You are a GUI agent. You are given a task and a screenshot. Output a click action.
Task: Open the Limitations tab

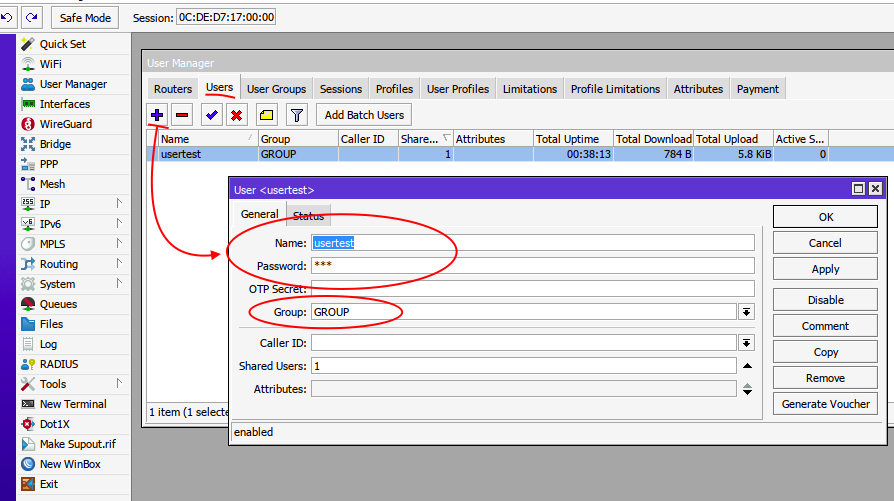click(530, 89)
